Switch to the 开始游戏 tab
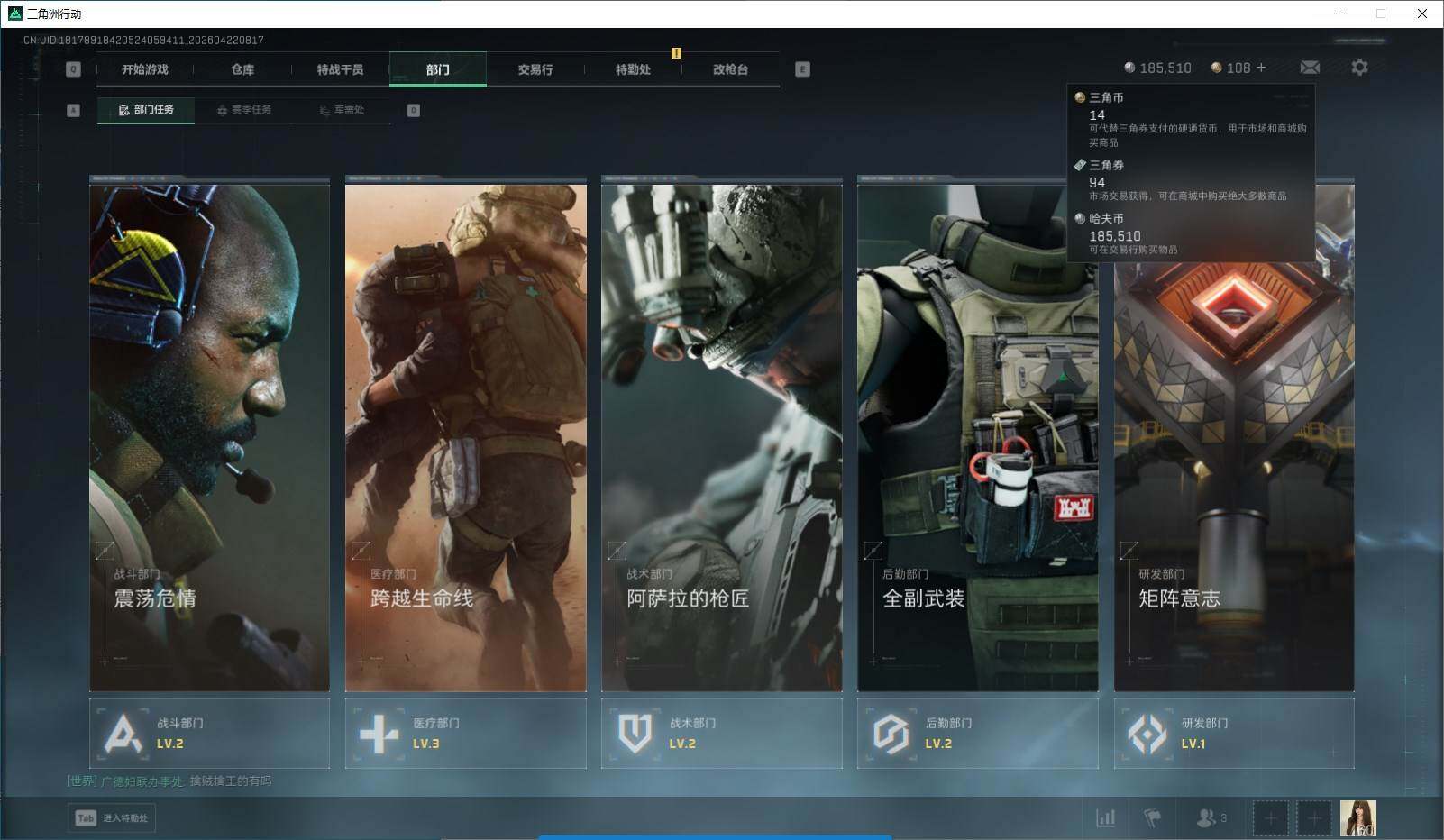1444x840 pixels. click(145, 69)
